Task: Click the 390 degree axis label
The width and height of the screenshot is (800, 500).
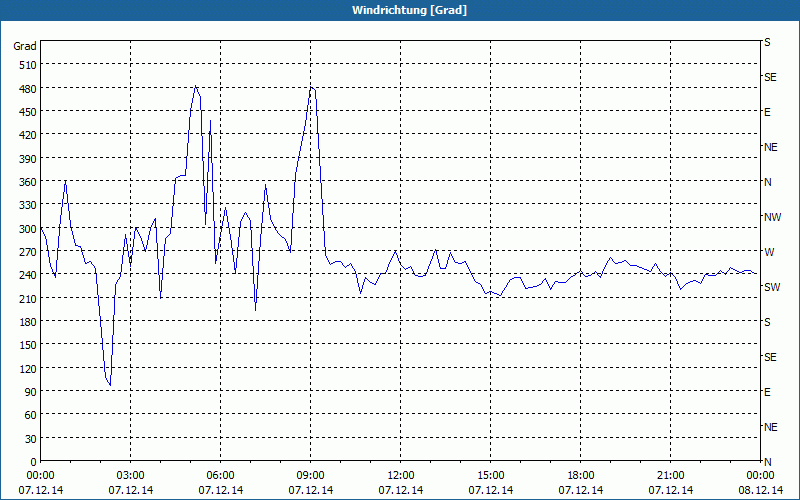Action: point(28,159)
